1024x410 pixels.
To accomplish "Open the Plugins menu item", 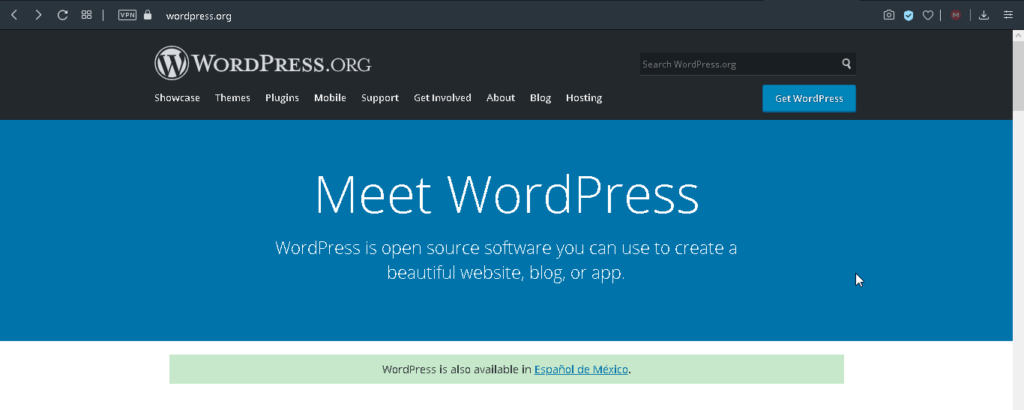I will [282, 98].
